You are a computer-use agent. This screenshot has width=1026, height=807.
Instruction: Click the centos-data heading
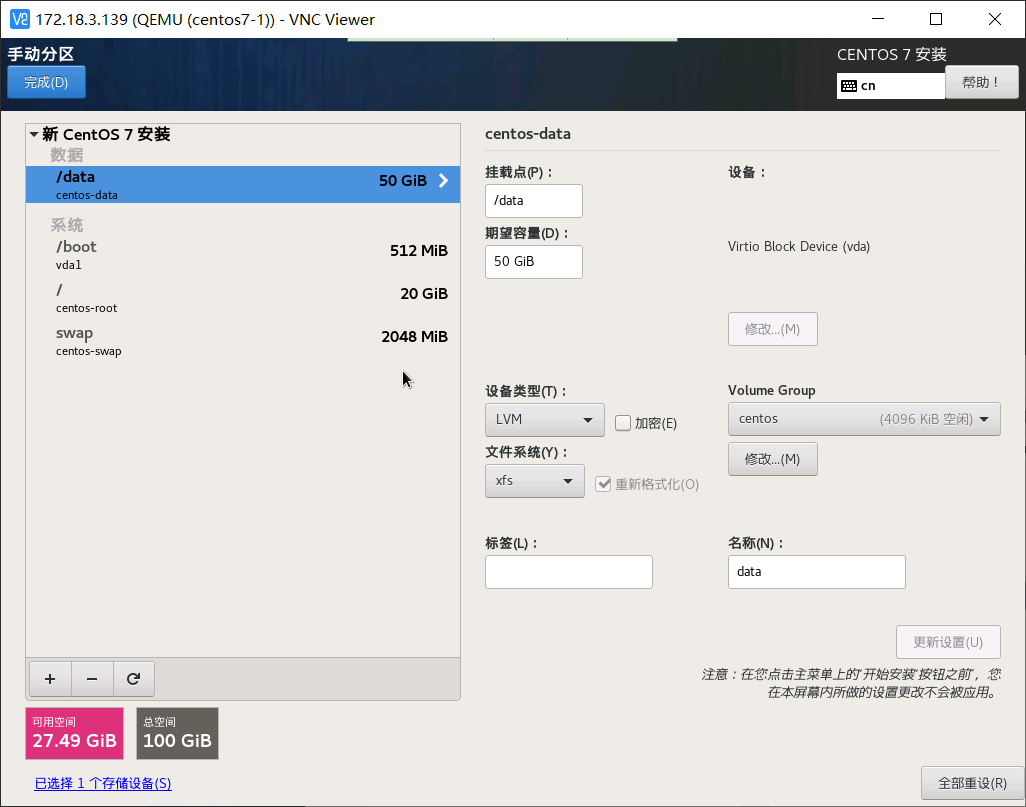527,134
